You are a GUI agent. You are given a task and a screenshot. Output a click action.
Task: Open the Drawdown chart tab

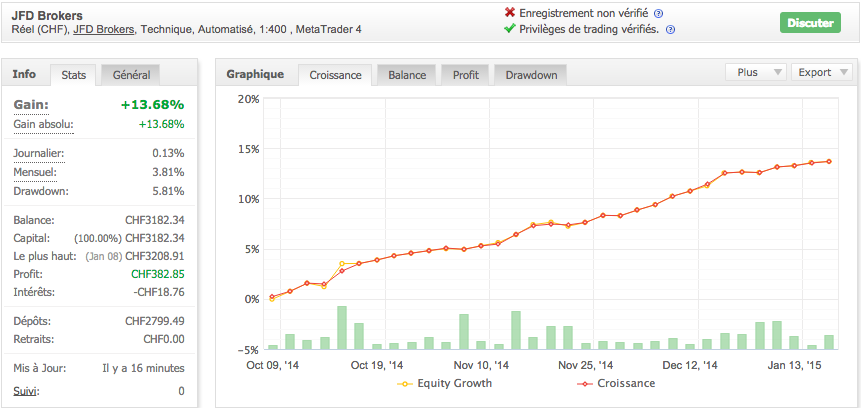click(531, 75)
